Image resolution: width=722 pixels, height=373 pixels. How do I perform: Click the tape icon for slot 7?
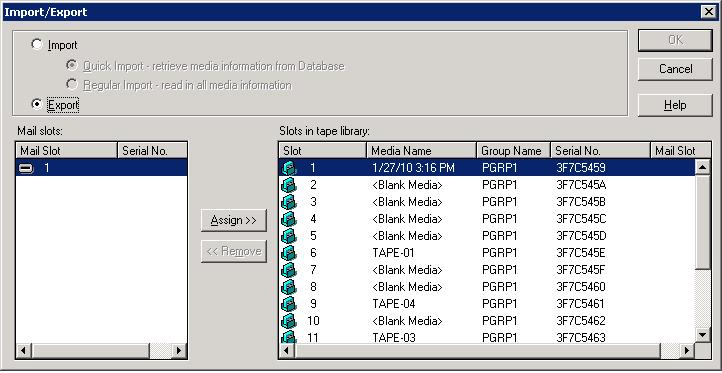(x=289, y=270)
